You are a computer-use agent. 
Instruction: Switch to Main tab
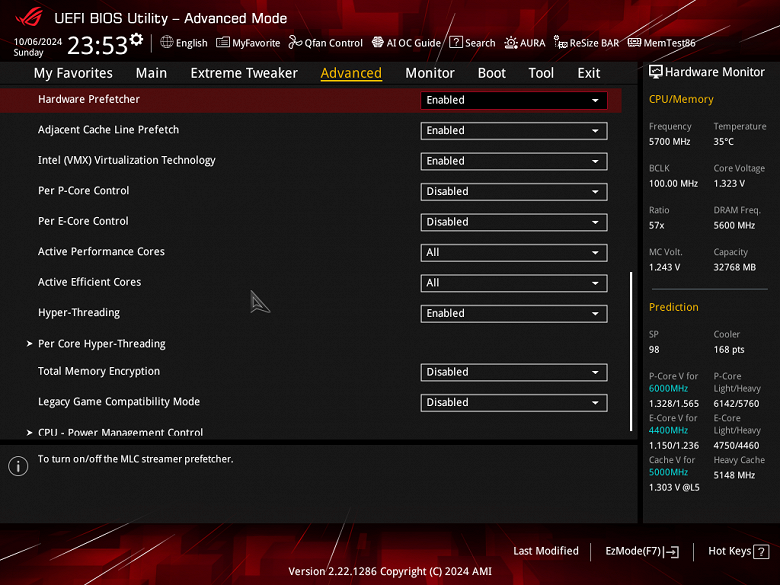[151, 73]
